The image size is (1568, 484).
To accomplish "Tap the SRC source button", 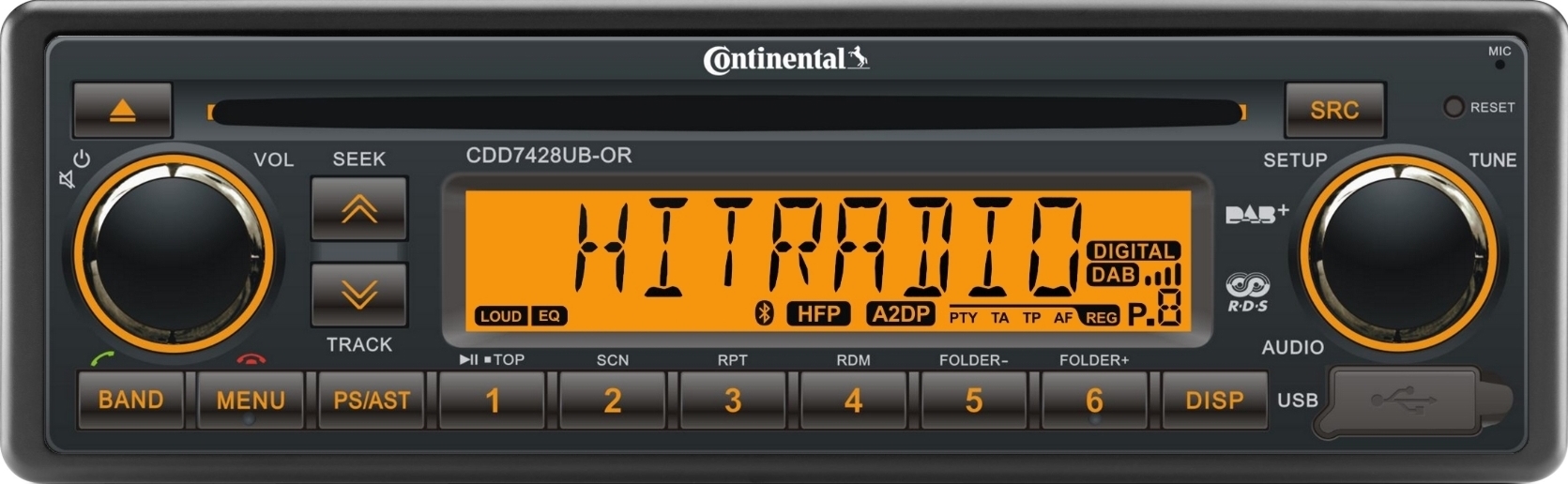I will tap(1334, 110).
